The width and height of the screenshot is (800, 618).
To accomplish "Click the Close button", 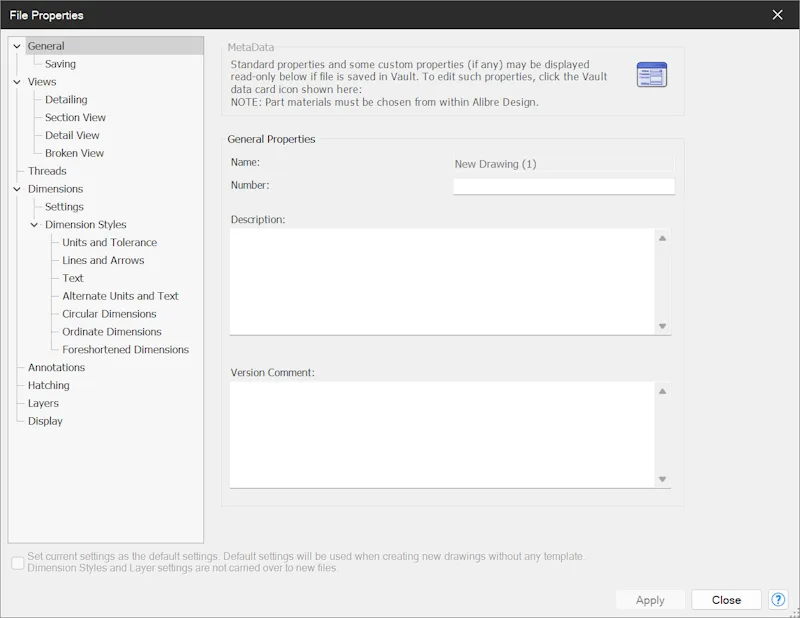I will click(x=726, y=600).
